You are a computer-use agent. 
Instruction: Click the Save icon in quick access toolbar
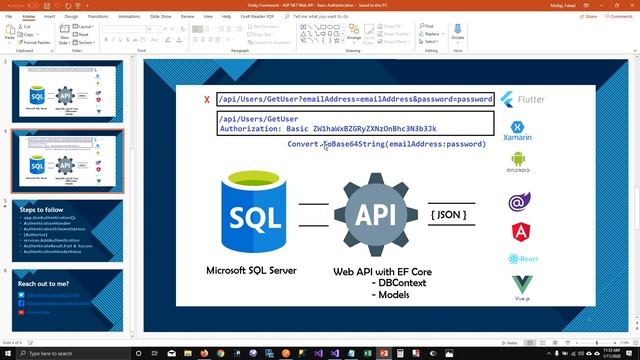tap(47, 6)
